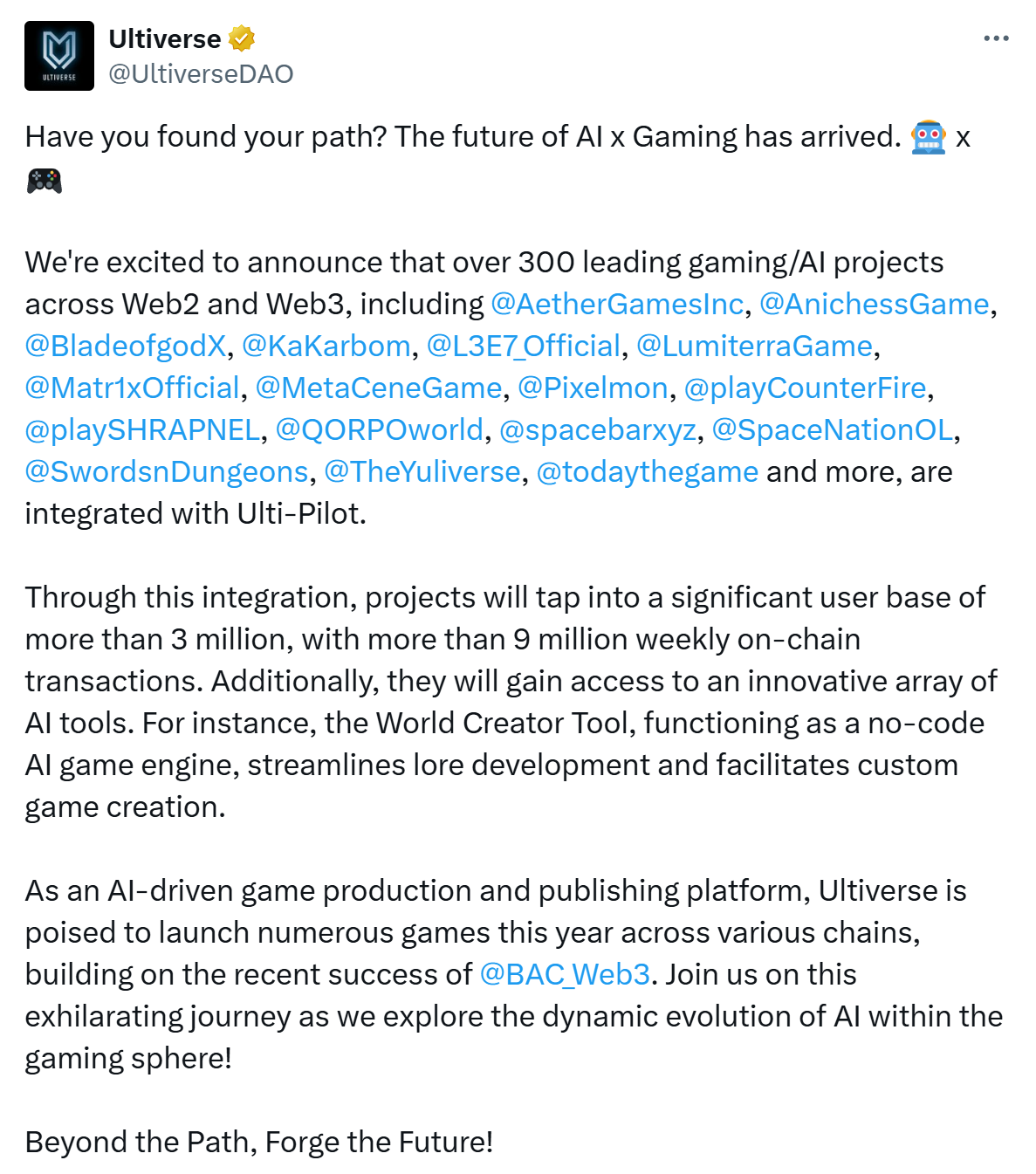
Task: Go to the @LumiterraGame mention
Action: 754,346
